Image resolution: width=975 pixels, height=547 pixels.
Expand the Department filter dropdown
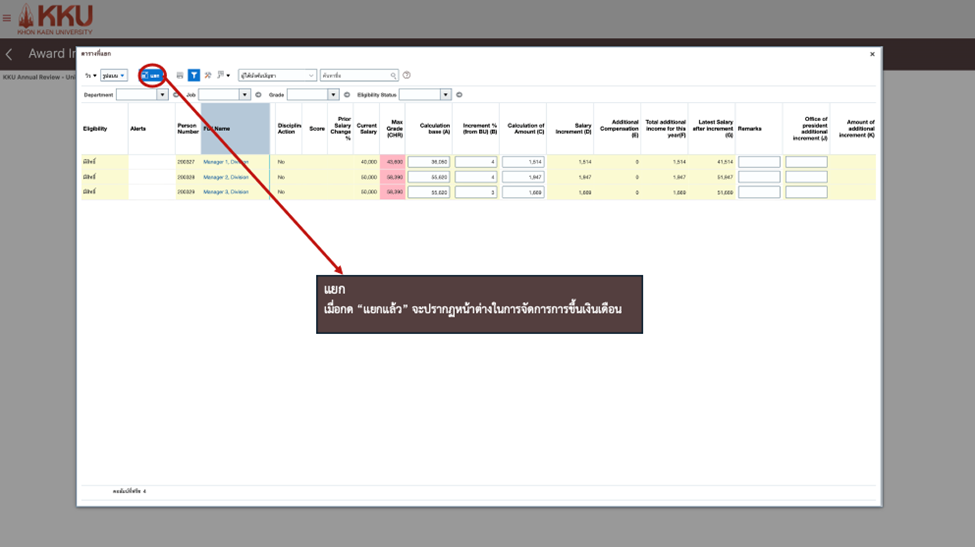(162, 95)
